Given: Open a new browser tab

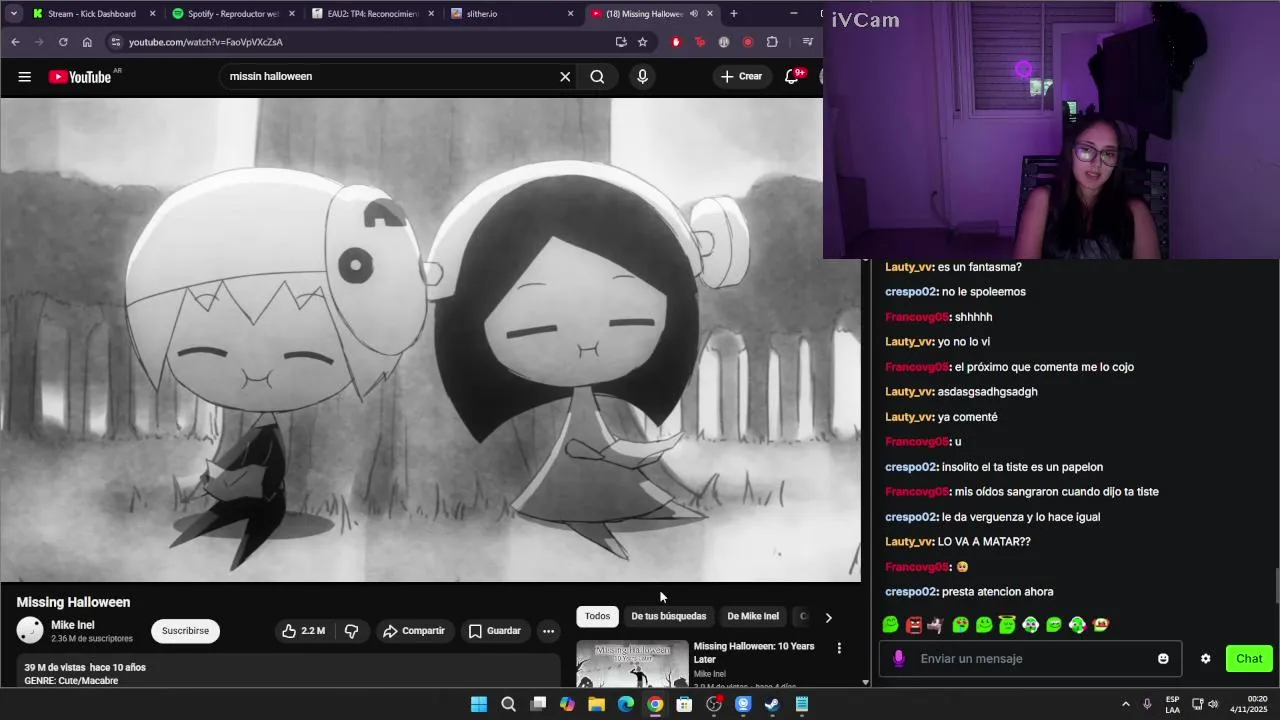Looking at the screenshot, I should coord(734,14).
